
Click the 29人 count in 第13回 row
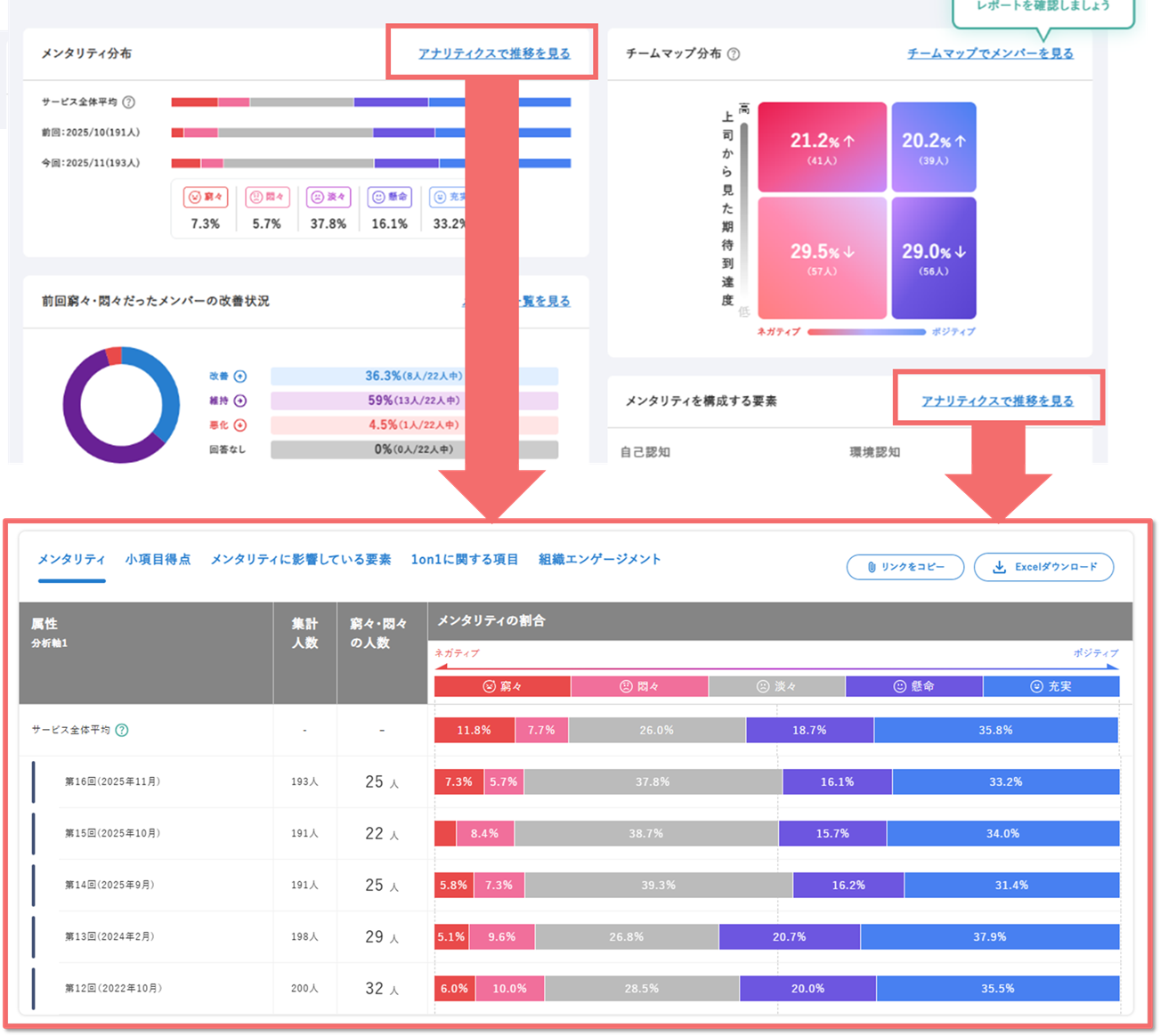tap(382, 937)
